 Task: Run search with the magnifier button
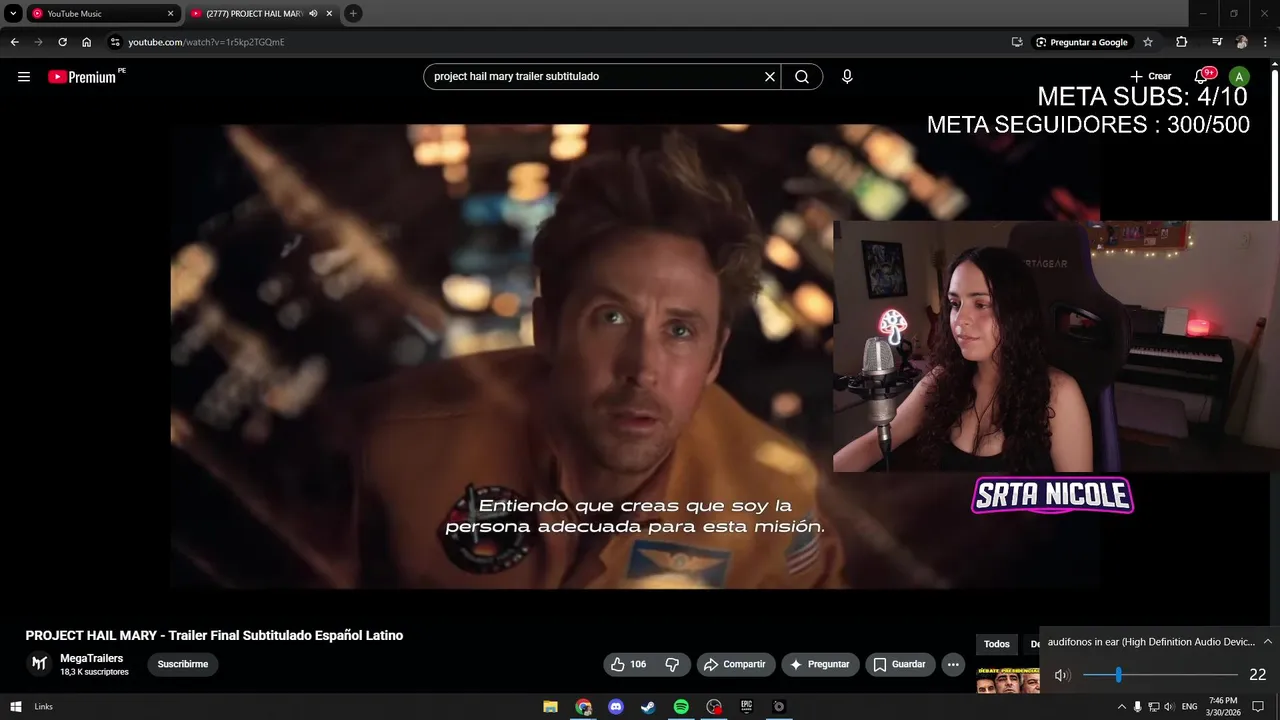[x=802, y=77]
